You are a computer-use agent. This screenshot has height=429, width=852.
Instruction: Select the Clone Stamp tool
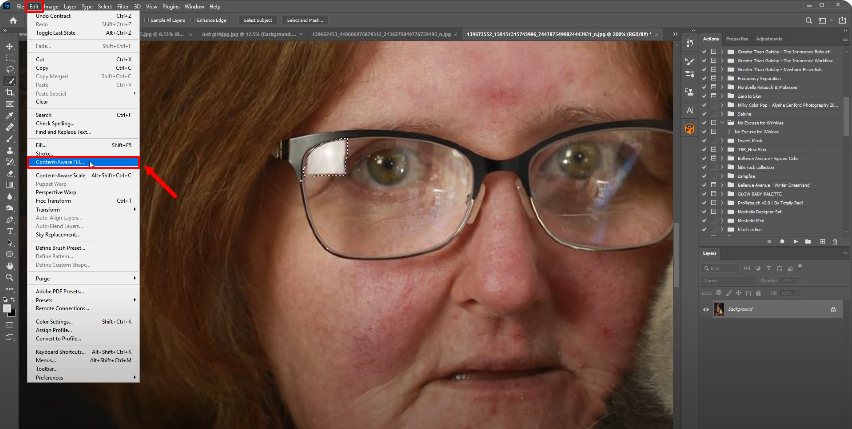click(10, 150)
